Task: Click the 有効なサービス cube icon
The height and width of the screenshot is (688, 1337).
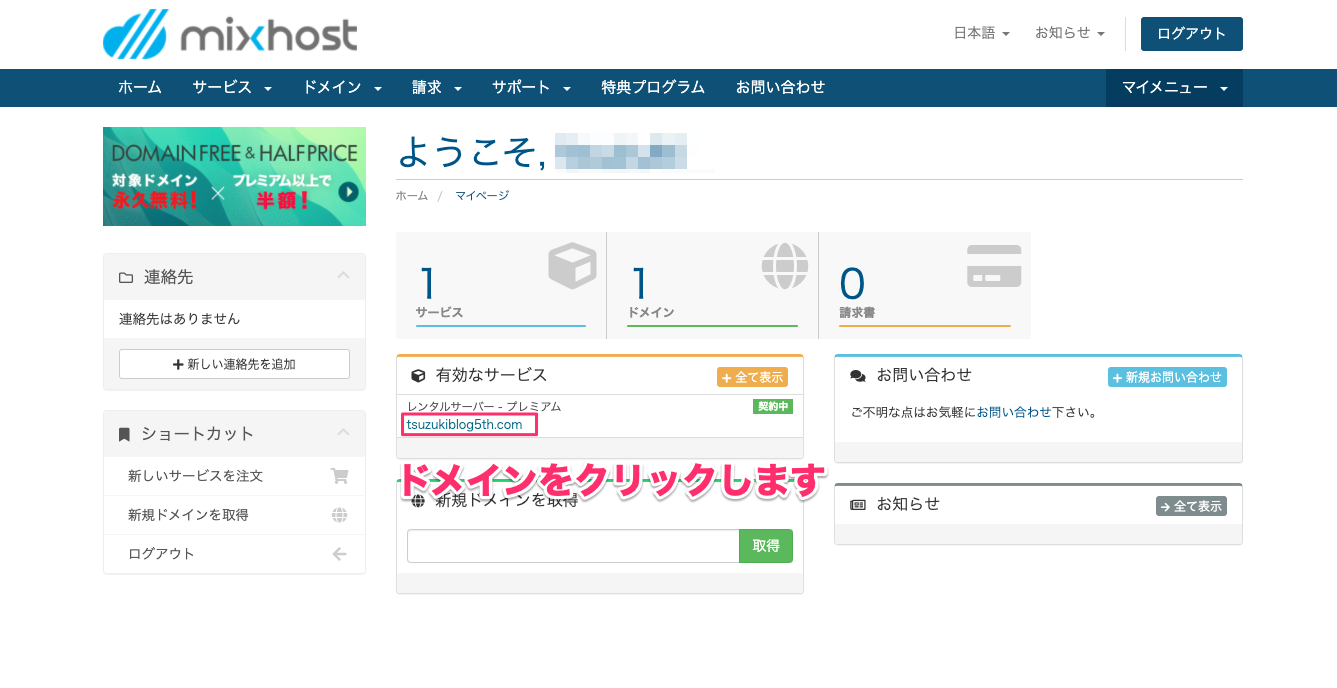Action: click(418, 376)
